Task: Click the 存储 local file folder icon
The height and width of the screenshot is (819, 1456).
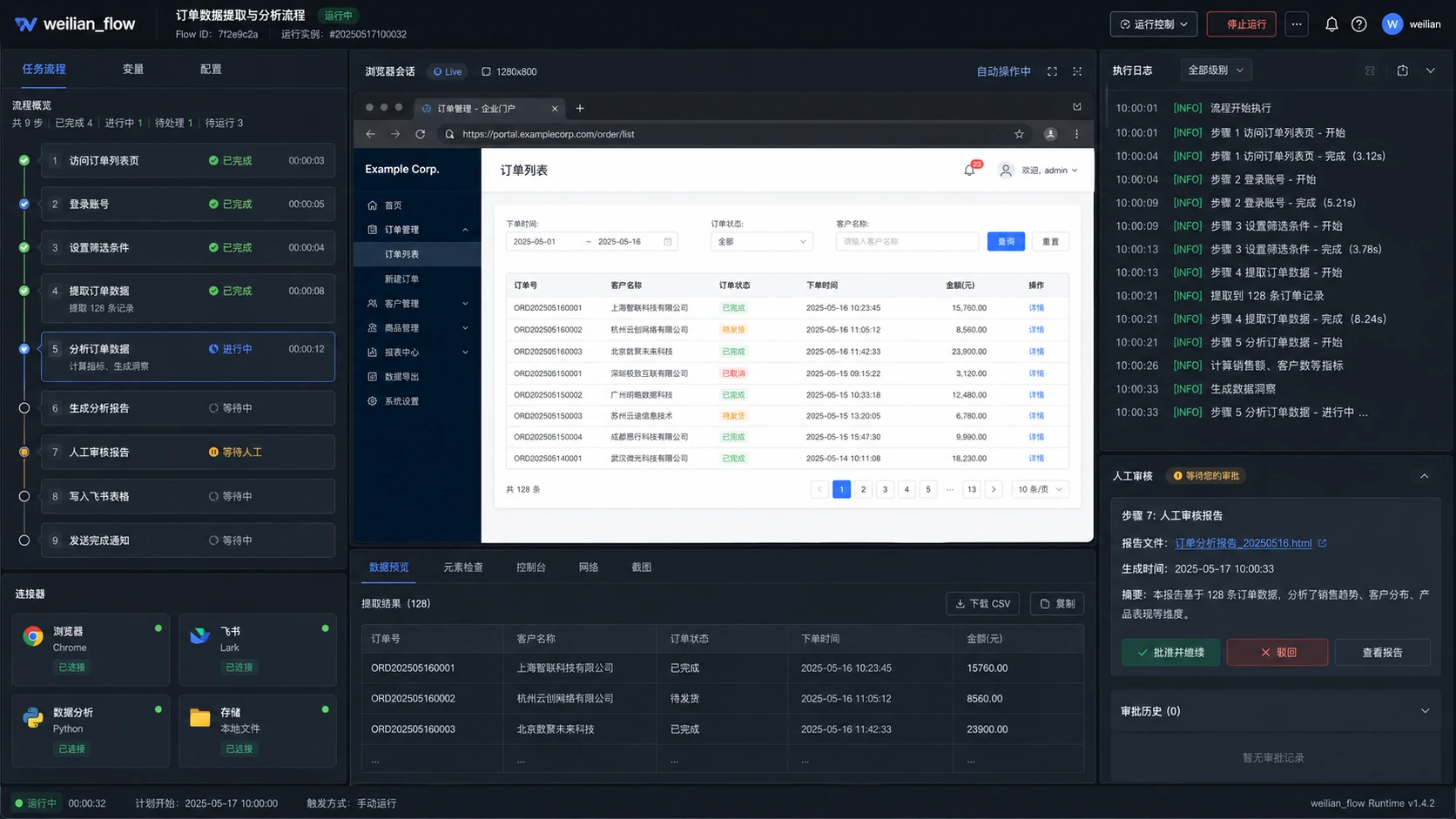Action: (x=200, y=717)
